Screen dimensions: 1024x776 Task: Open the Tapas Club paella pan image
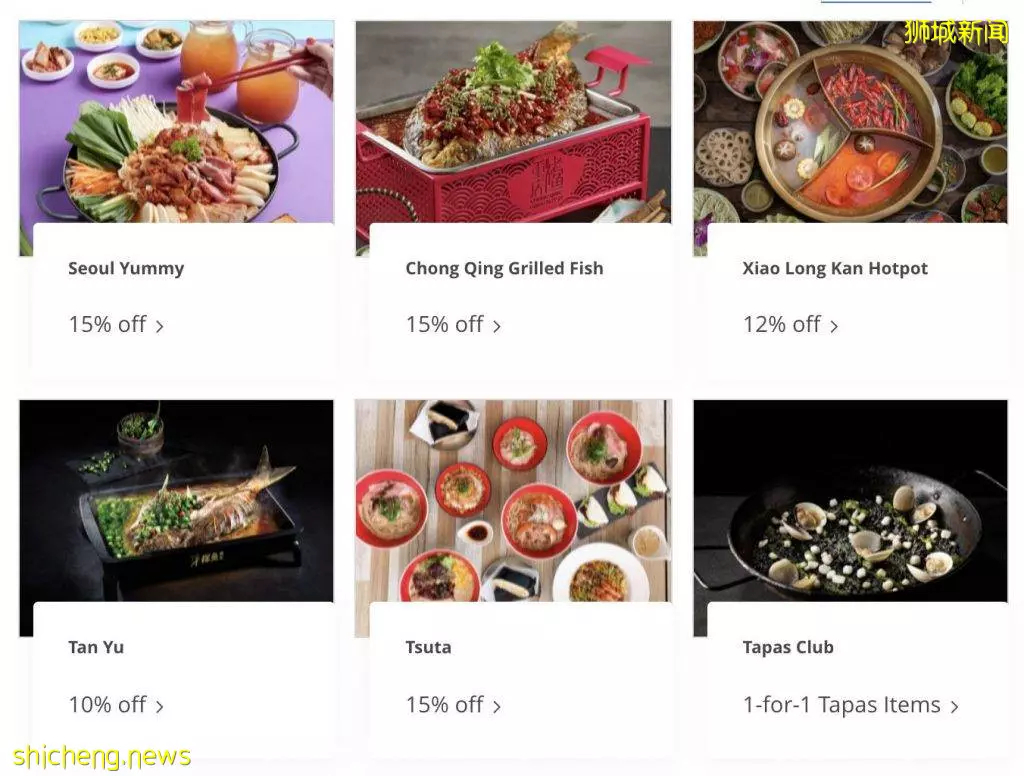pyautogui.click(x=850, y=501)
